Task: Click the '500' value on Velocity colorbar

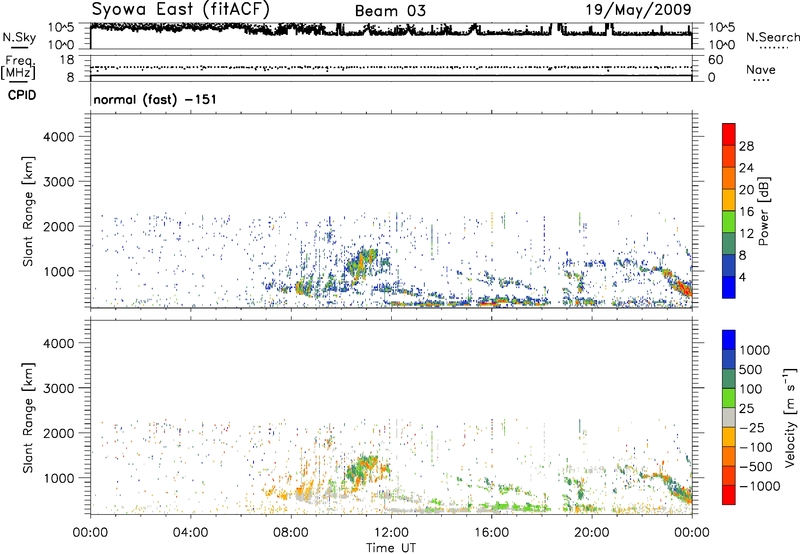Action: pos(752,369)
